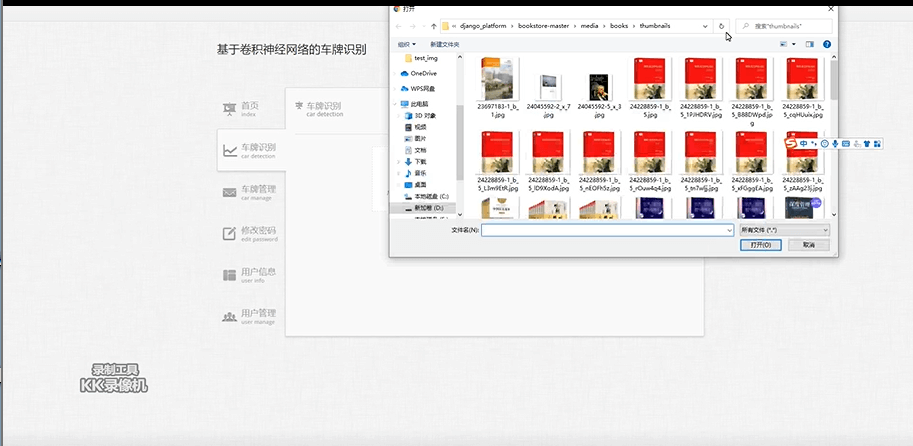Collapse the 此电脑 tree node
Screen dimensions: 913x446
click(x=395, y=104)
